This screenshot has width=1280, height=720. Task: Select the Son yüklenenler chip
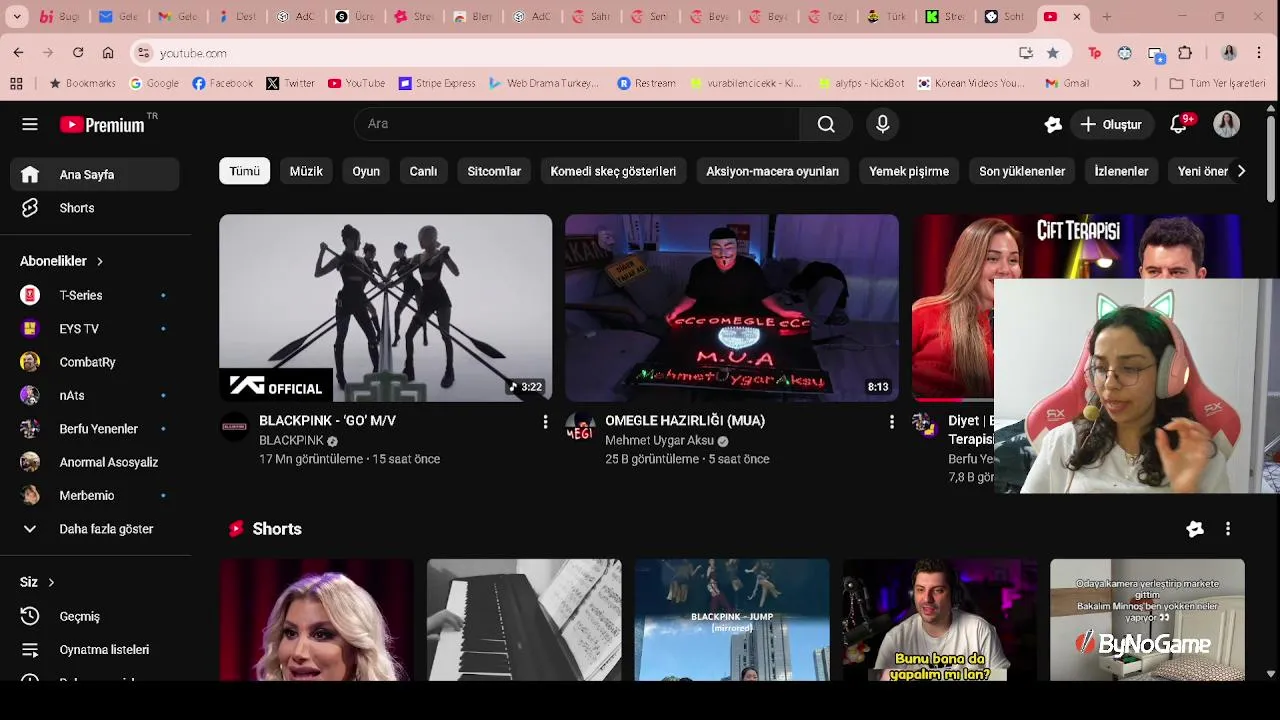tap(1022, 171)
